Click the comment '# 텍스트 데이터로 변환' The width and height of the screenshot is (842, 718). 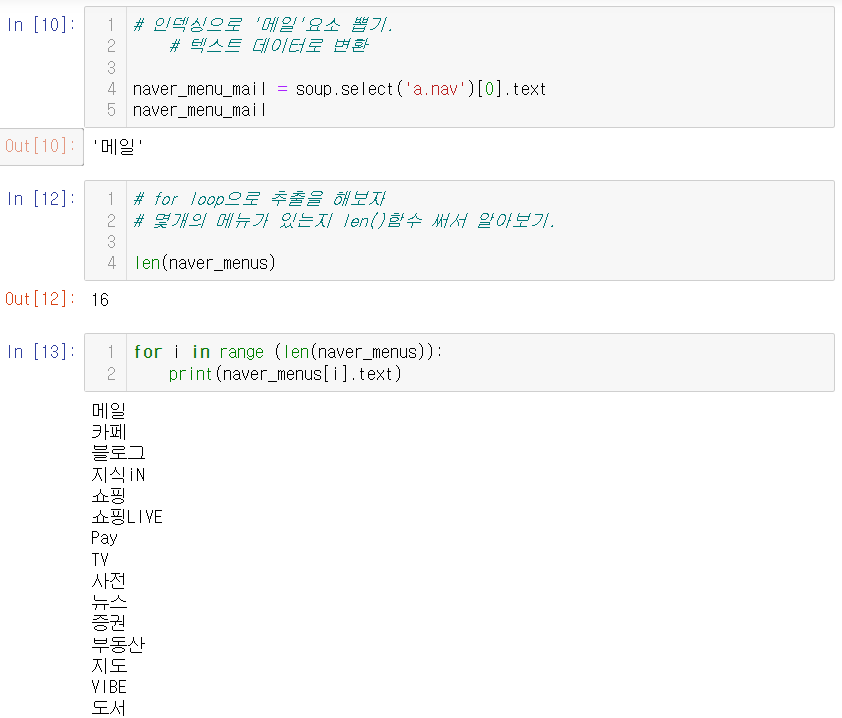tap(268, 46)
